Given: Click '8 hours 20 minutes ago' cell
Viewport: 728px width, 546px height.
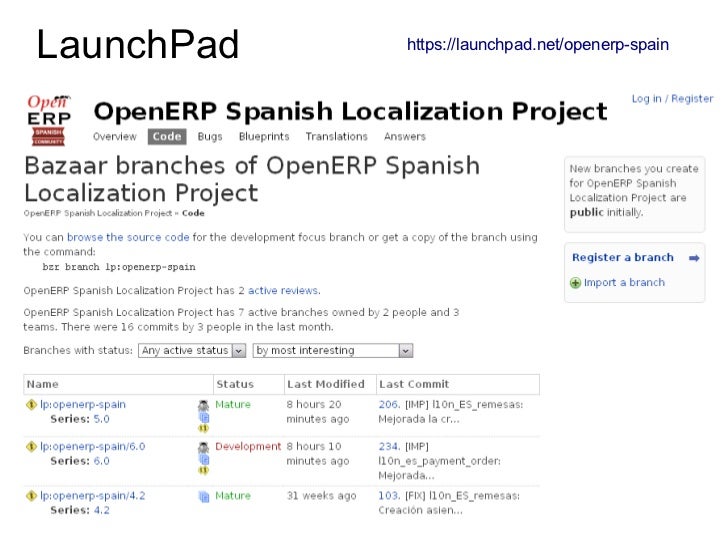Looking at the screenshot, I should [318, 412].
